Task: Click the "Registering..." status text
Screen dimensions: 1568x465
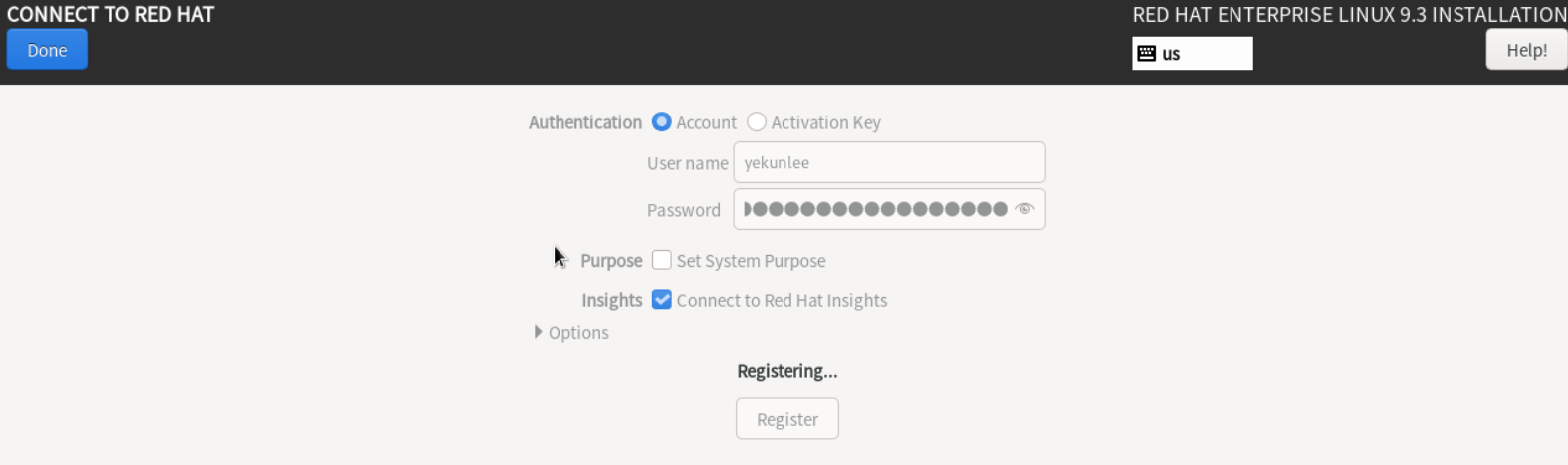Action: (x=786, y=371)
